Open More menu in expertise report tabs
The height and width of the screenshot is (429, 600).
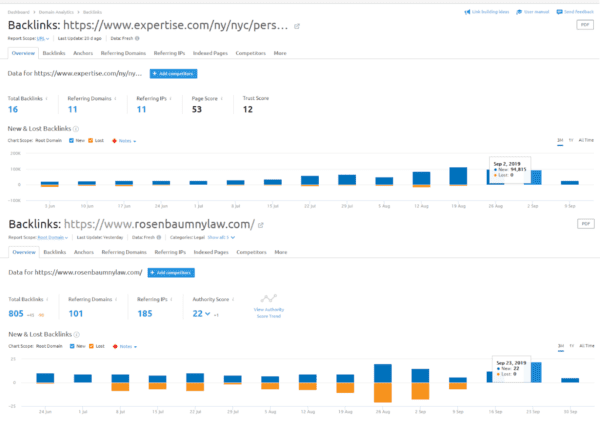pyautogui.click(x=280, y=53)
